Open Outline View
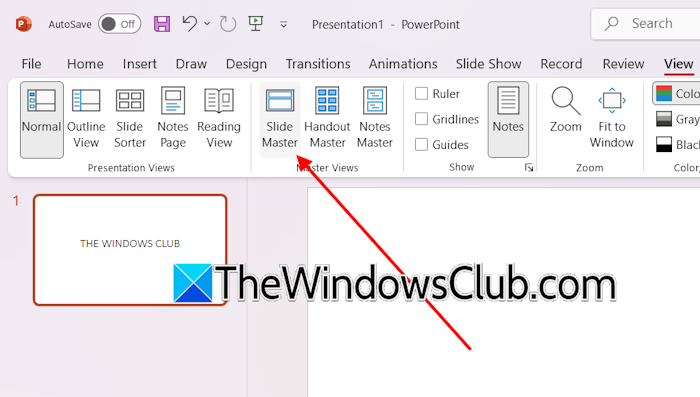This screenshot has height=397, width=700. coord(86,119)
